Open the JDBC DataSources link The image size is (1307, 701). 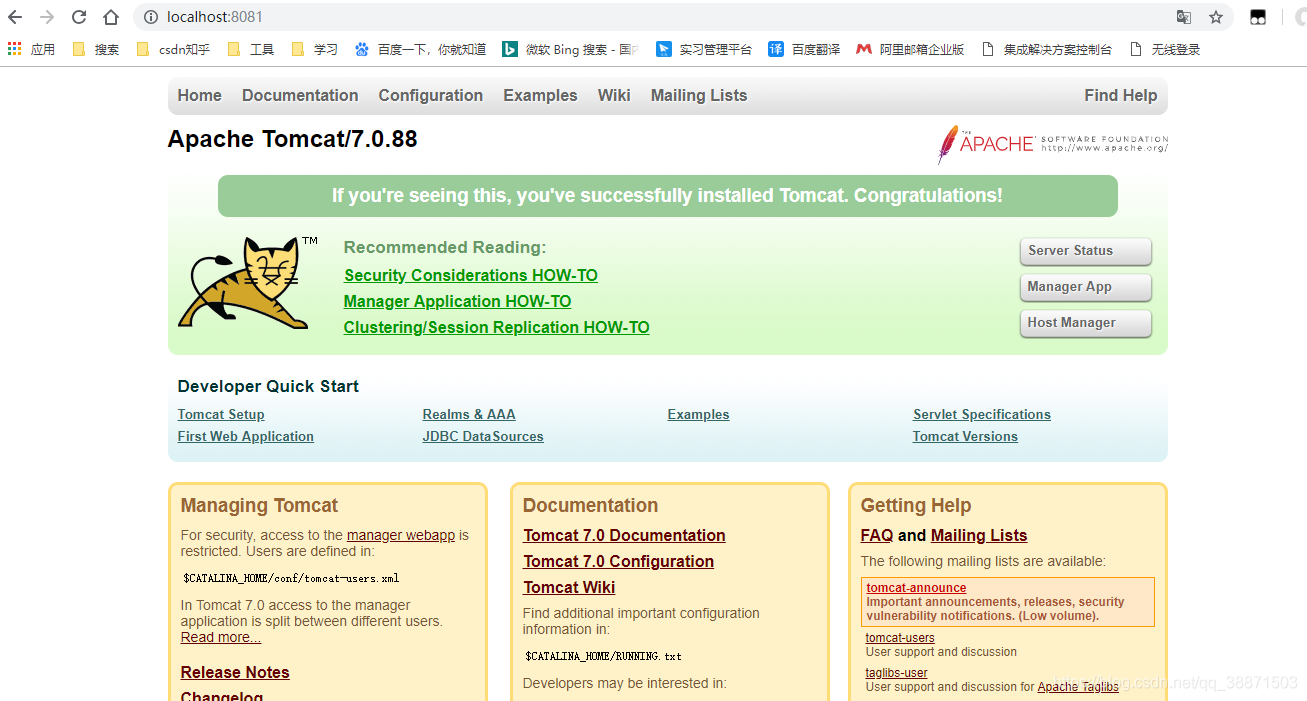click(x=483, y=436)
